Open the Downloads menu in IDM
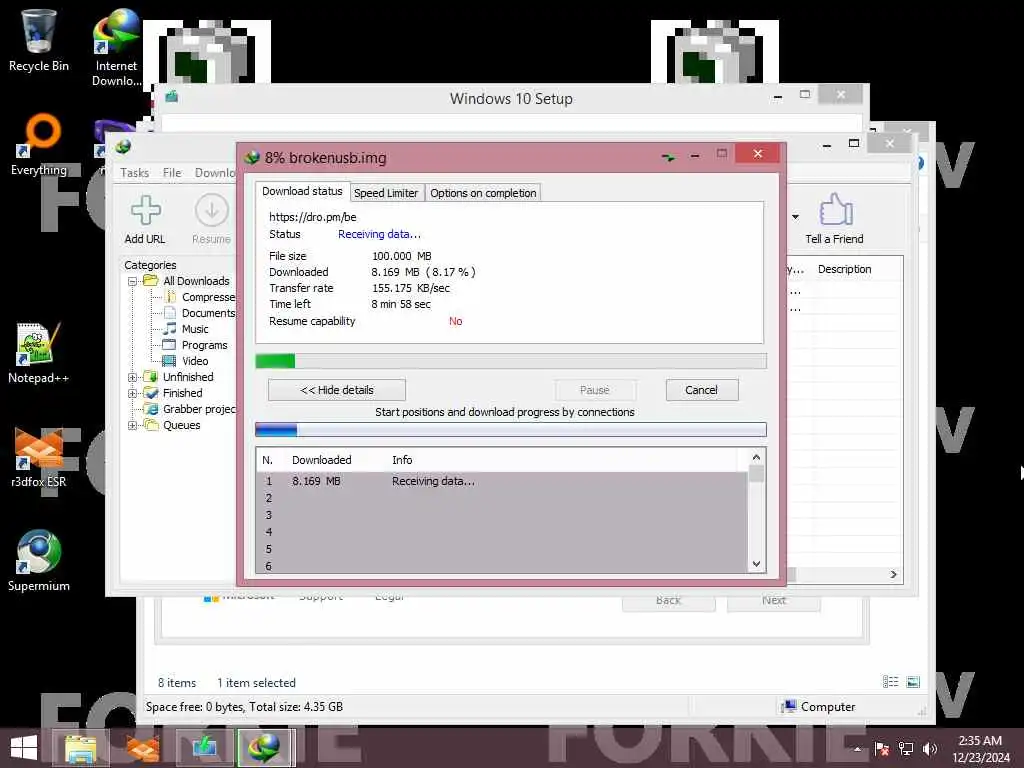This screenshot has height=768, width=1024. click(x=214, y=172)
